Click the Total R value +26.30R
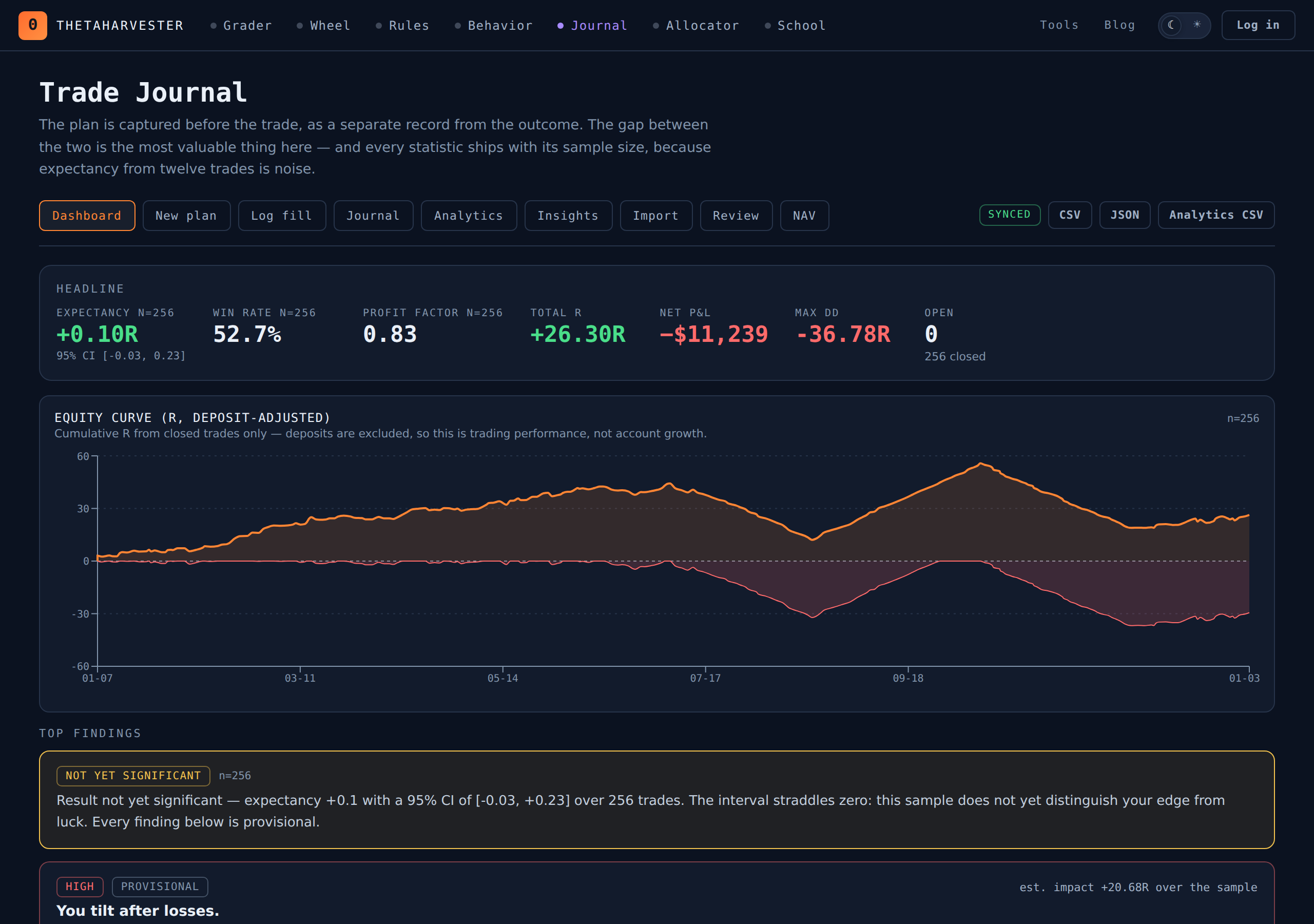Screen dimensions: 1314x924 click(x=578, y=334)
